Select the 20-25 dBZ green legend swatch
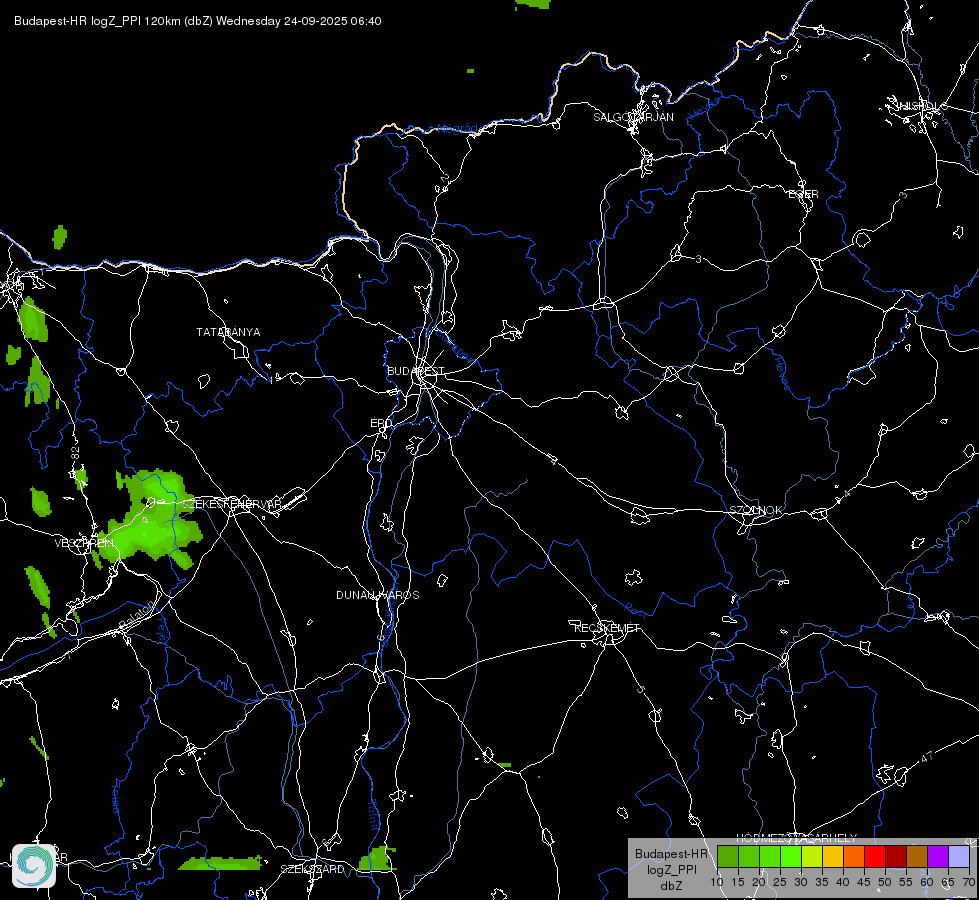Image resolution: width=979 pixels, height=900 pixels. tap(770, 857)
